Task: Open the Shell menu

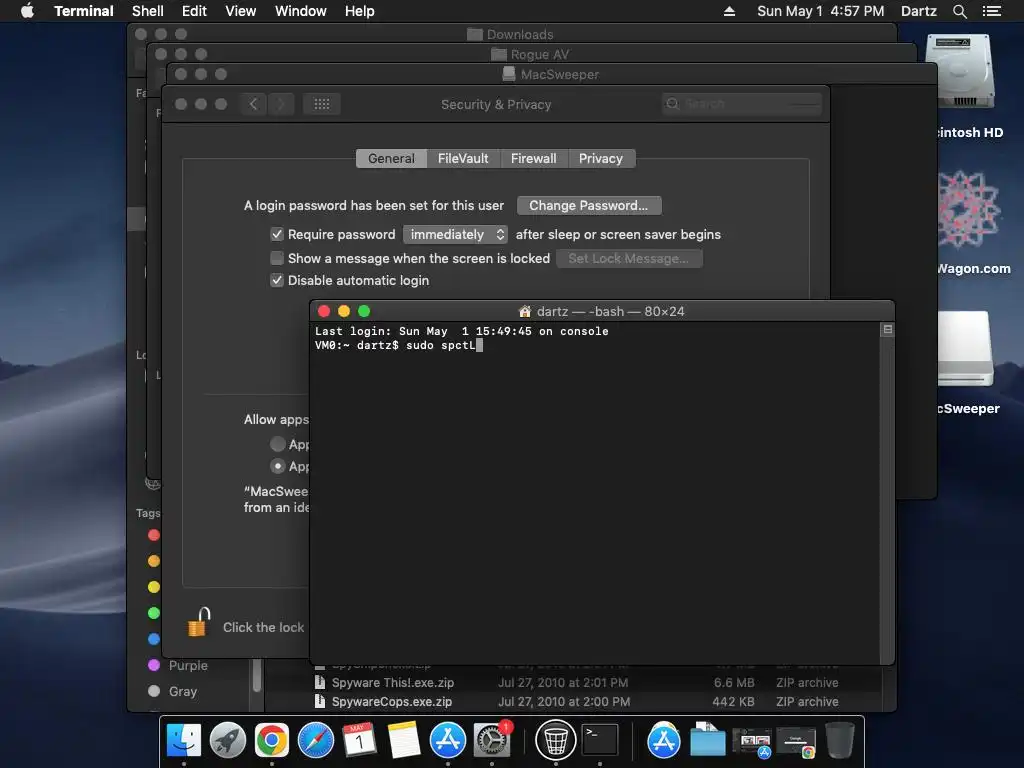Action: (148, 11)
